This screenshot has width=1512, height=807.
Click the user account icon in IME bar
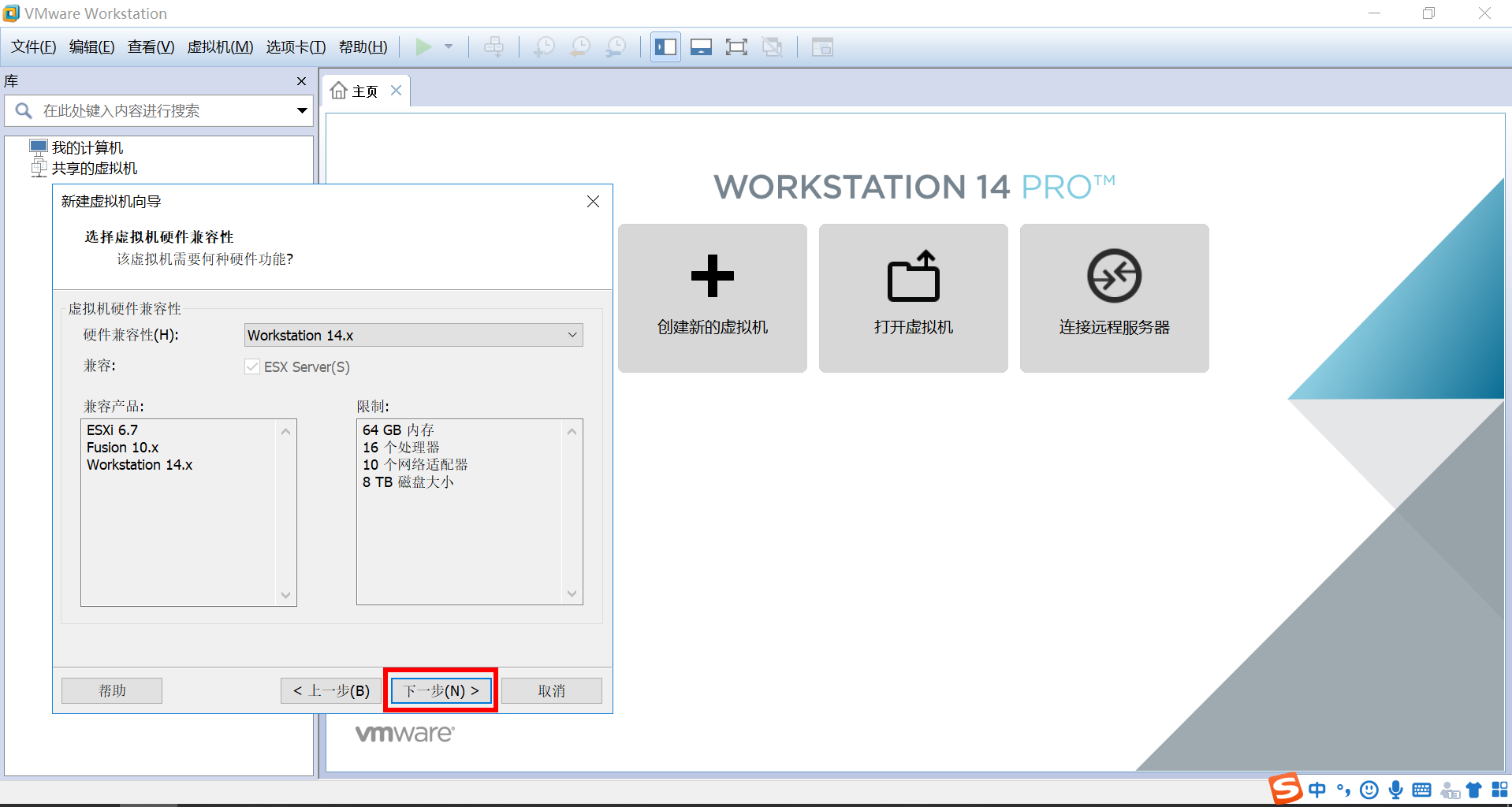(x=1450, y=790)
